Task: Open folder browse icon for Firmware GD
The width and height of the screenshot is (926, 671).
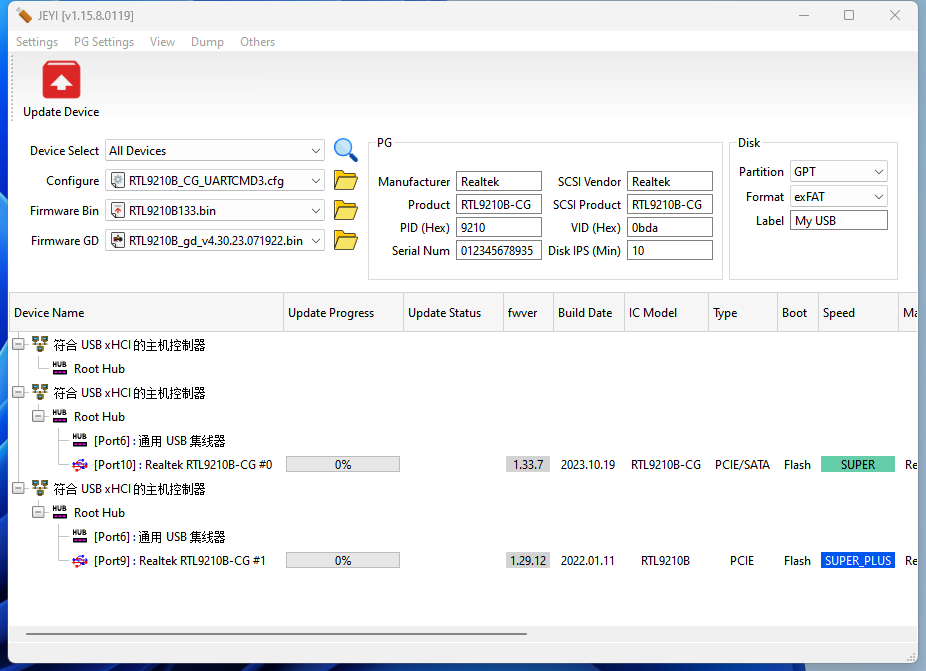Action: coord(345,241)
